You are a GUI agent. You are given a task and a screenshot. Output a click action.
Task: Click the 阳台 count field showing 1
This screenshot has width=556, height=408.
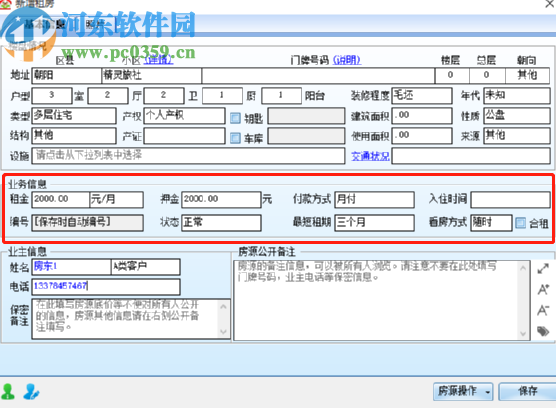click(282, 96)
